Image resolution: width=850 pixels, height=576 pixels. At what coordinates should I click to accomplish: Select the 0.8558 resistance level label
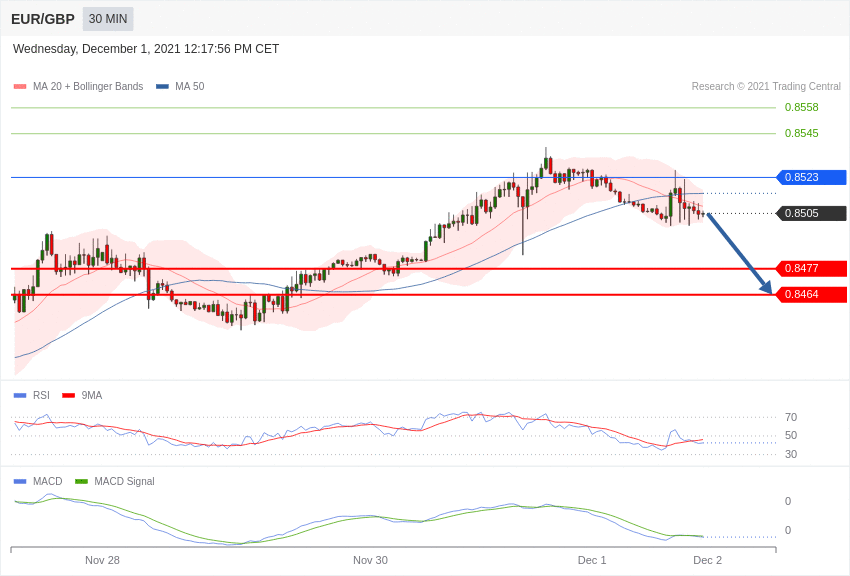pos(802,107)
